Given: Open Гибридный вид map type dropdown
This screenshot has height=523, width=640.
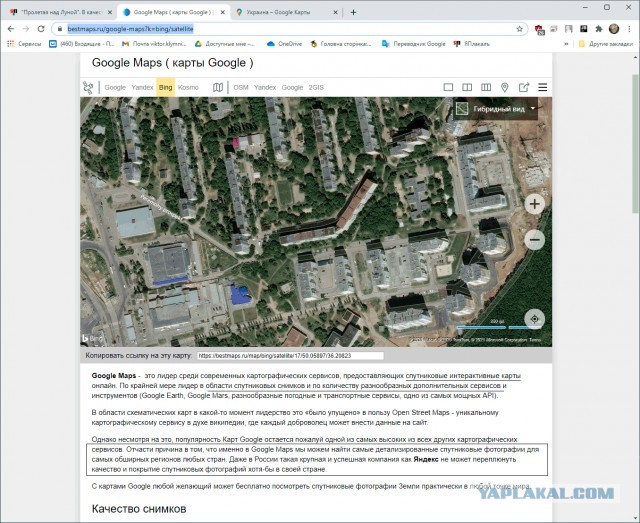Looking at the screenshot, I should [496, 109].
